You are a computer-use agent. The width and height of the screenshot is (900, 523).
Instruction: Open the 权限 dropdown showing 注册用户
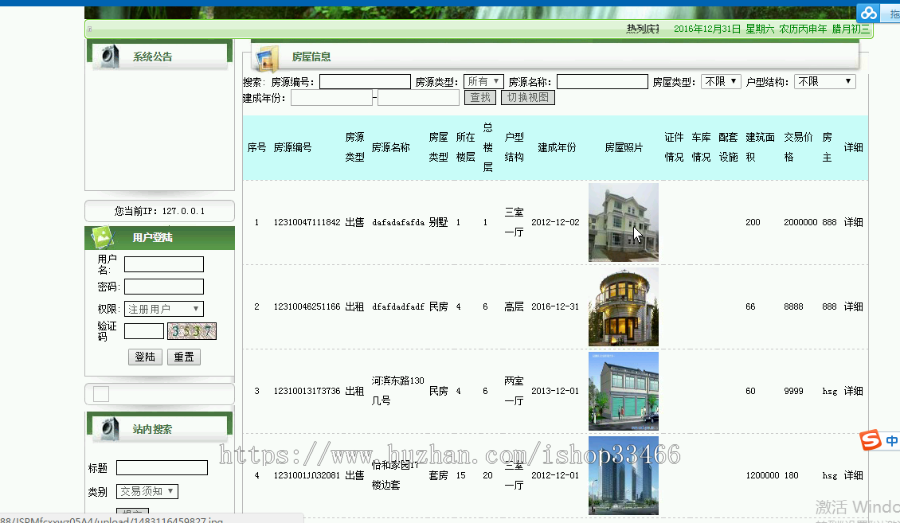click(x=164, y=309)
